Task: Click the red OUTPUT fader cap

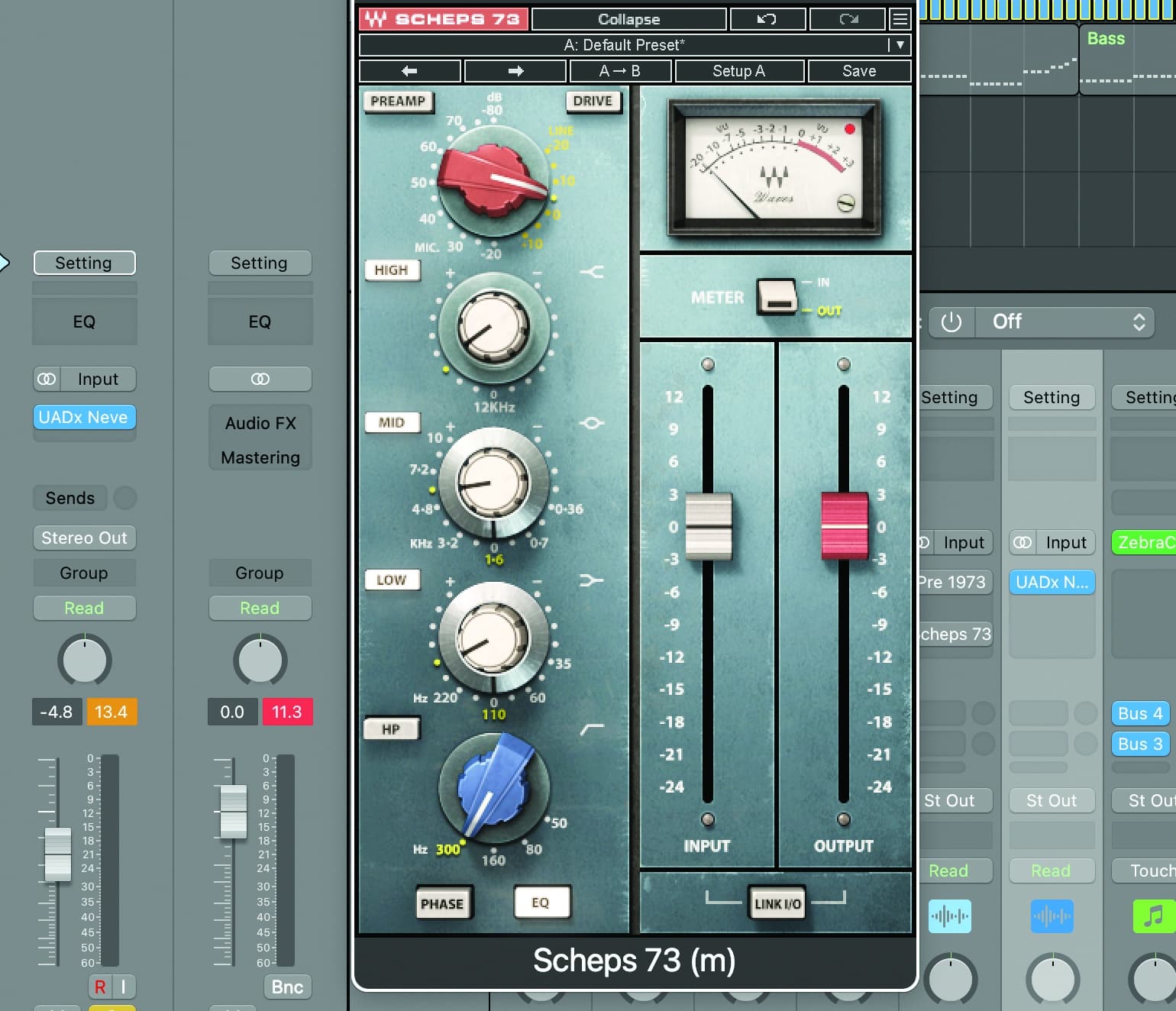Action: (845, 526)
